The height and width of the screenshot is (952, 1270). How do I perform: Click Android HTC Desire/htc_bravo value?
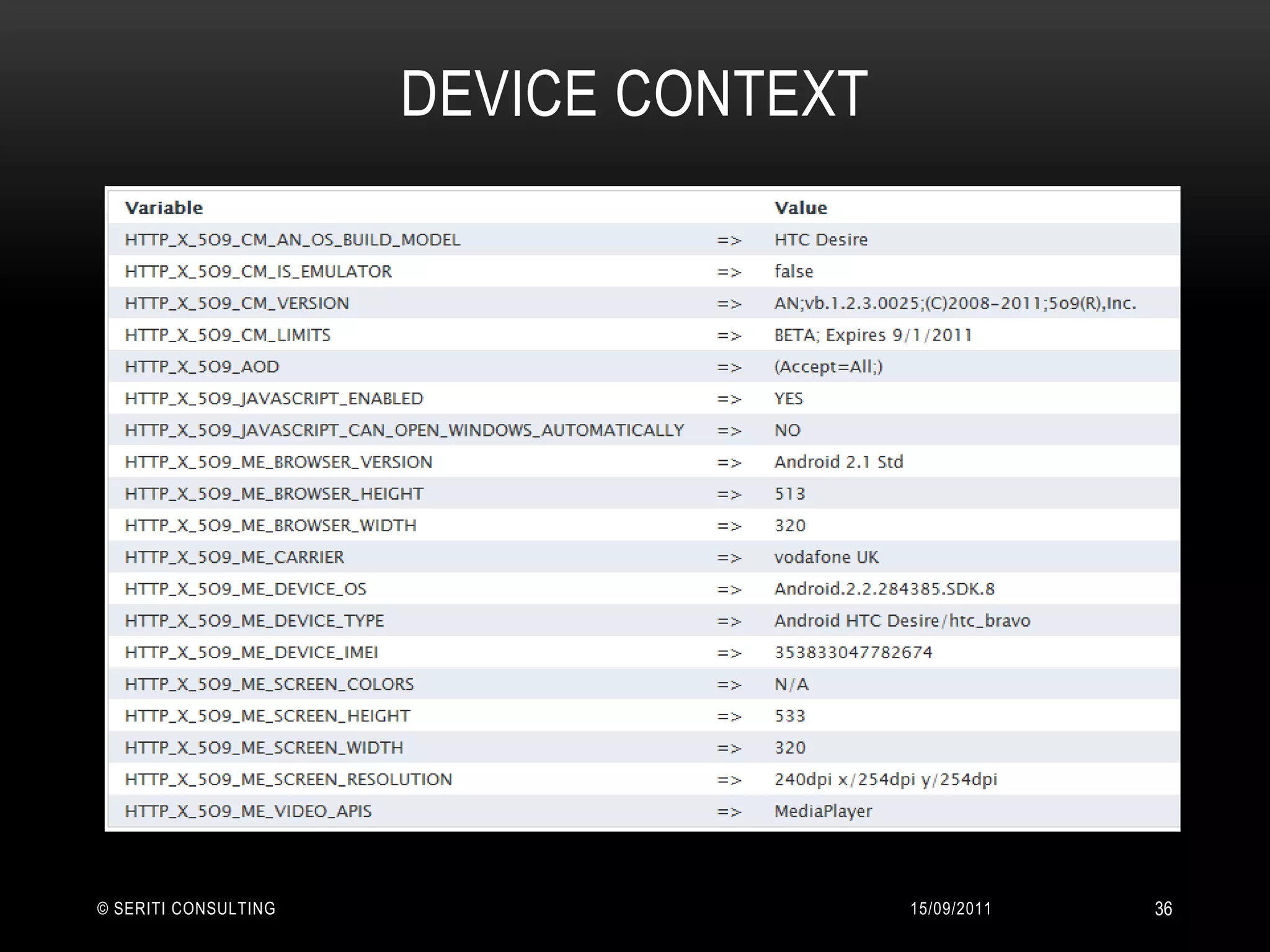click(902, 620)
